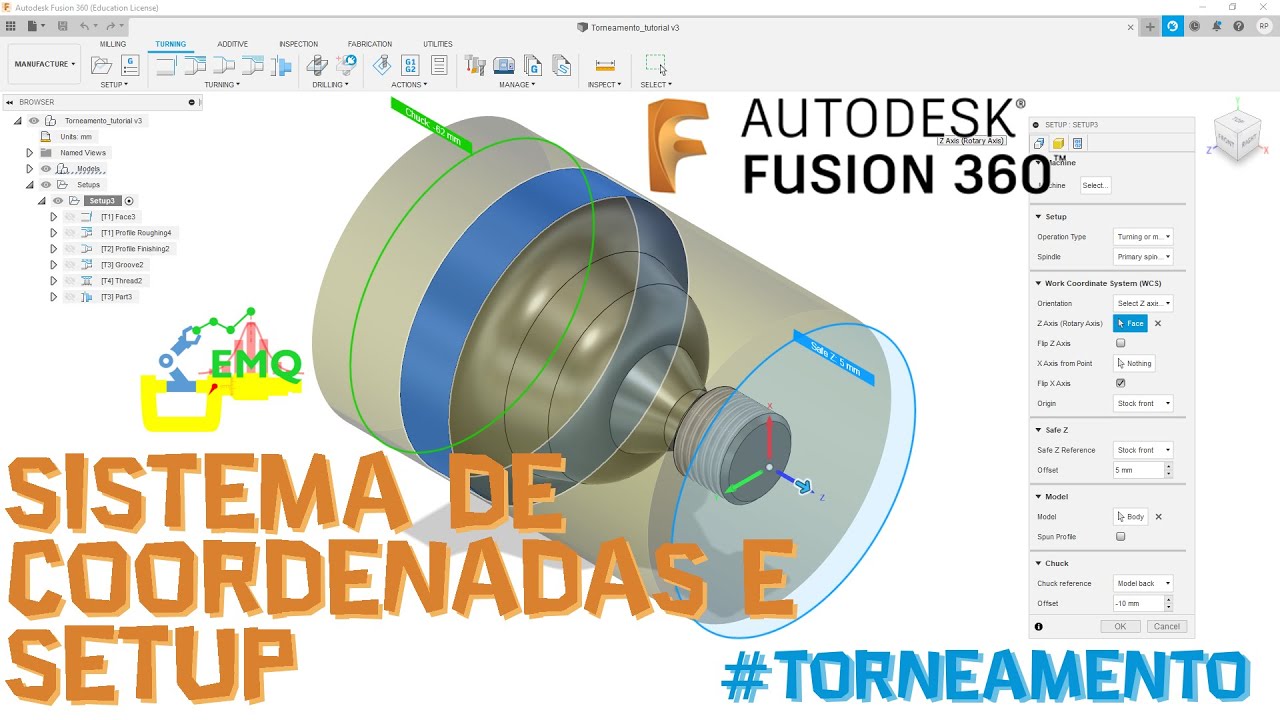Open the Machine Library icon in Manage
The height and width of the screenshot is (720, 1280).
click(505, 66)
